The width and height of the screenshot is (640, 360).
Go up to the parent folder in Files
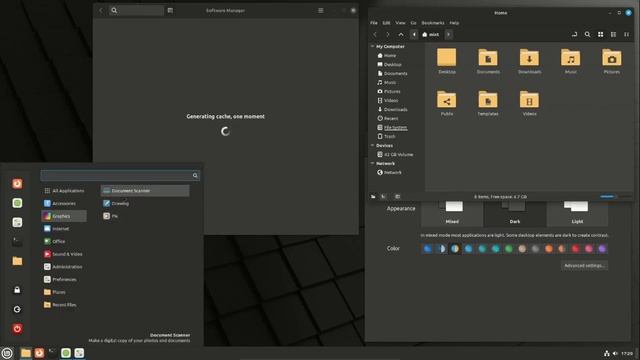[401, 35]
